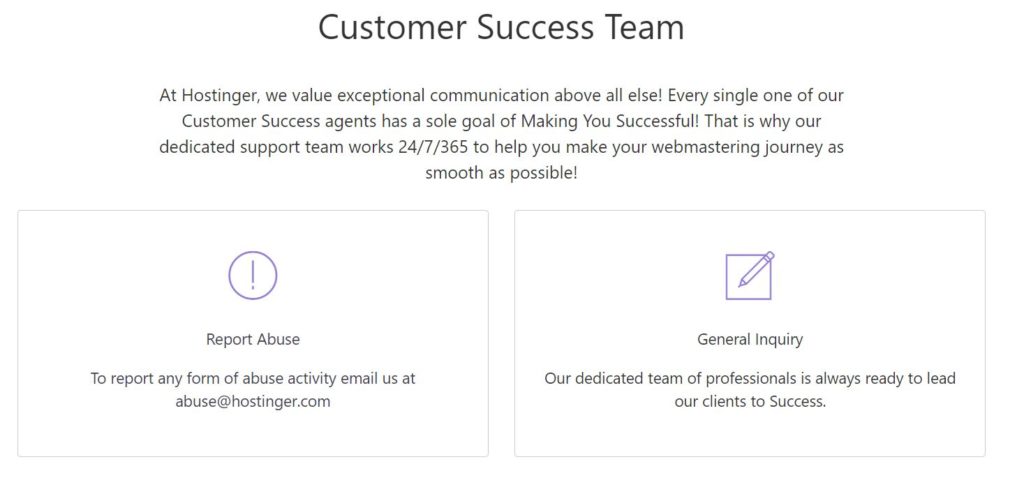Click the abuse@hostinger.com email address

pyautogui.click(x=253, y=401)
